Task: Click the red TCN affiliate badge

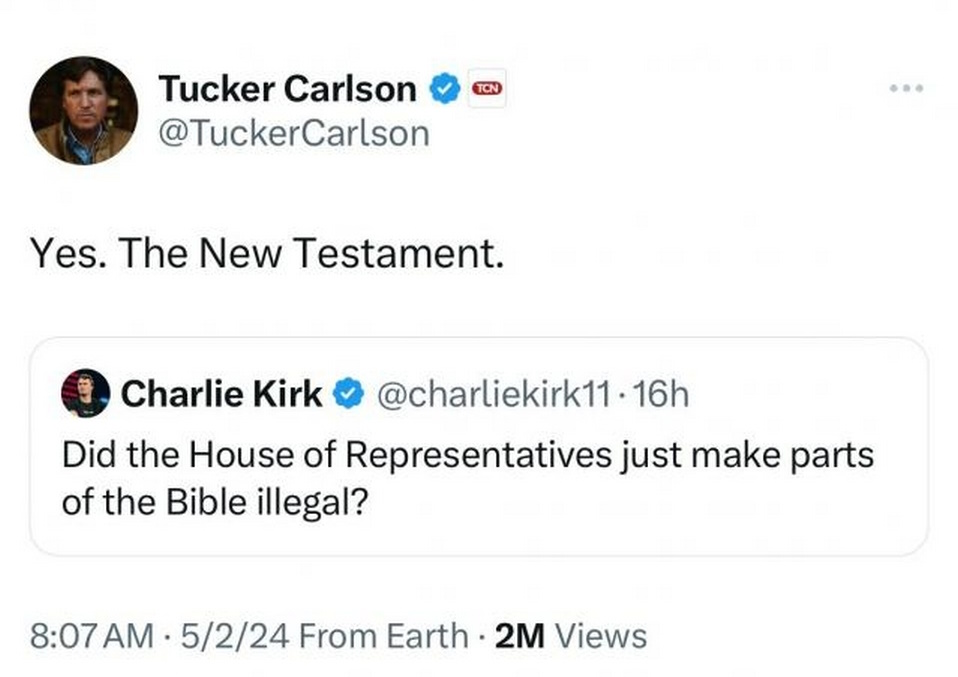Action: pos(487,89)
